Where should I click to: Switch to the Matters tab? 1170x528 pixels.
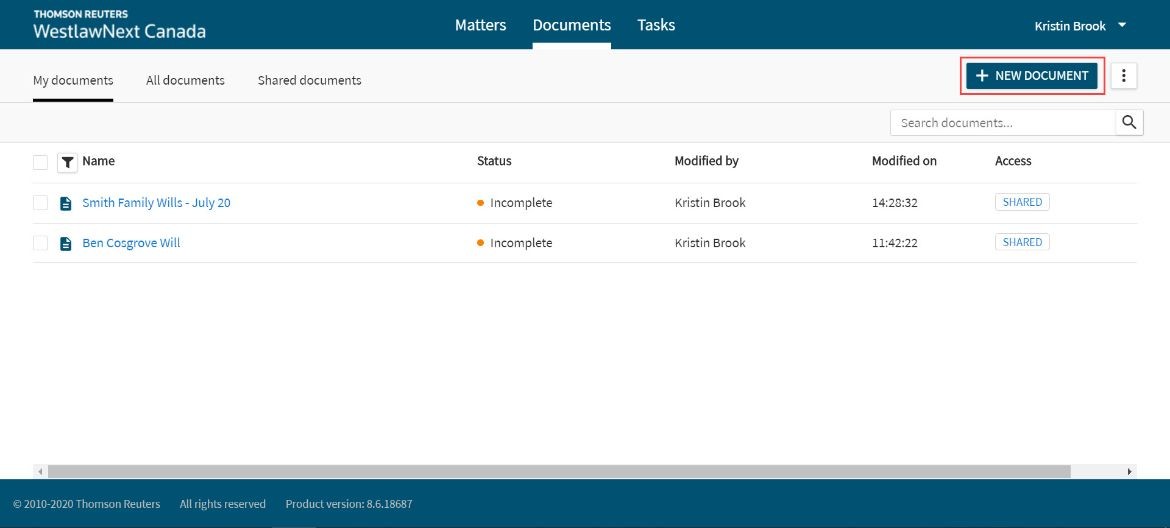481,25
